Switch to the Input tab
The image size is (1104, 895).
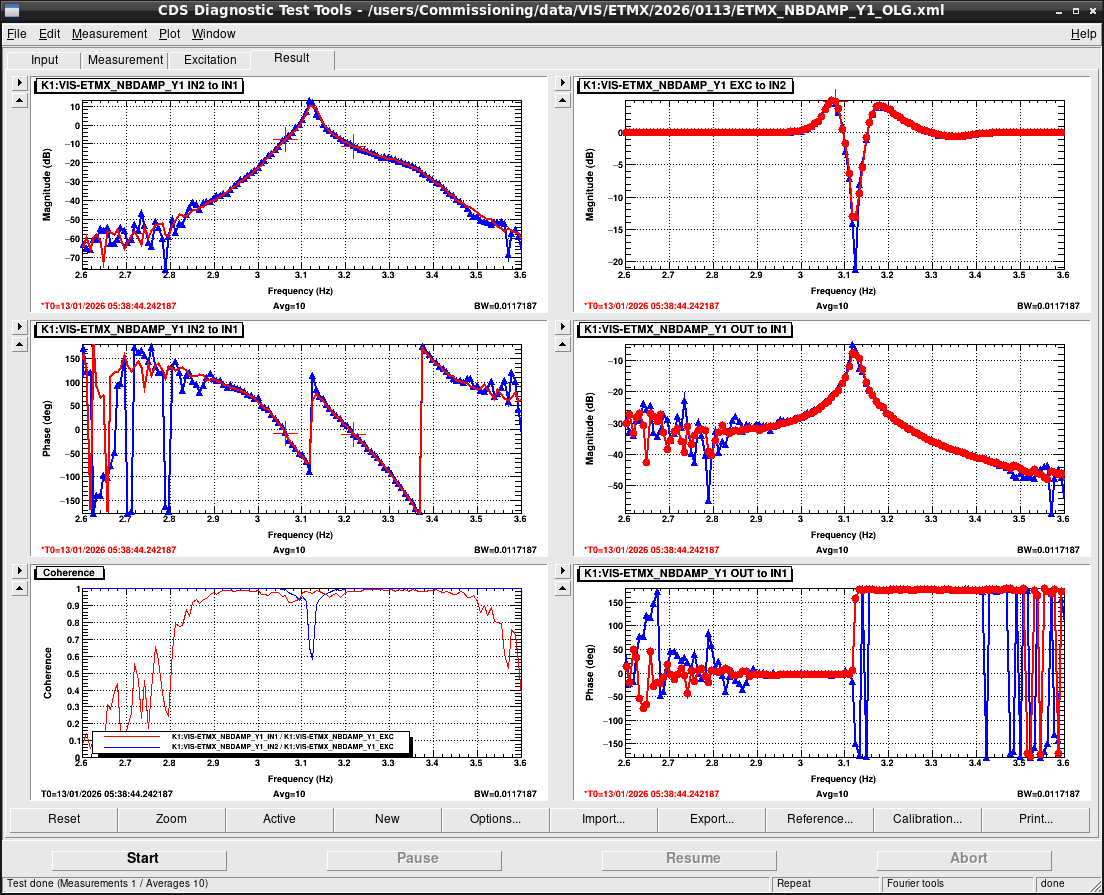(44, 60)
